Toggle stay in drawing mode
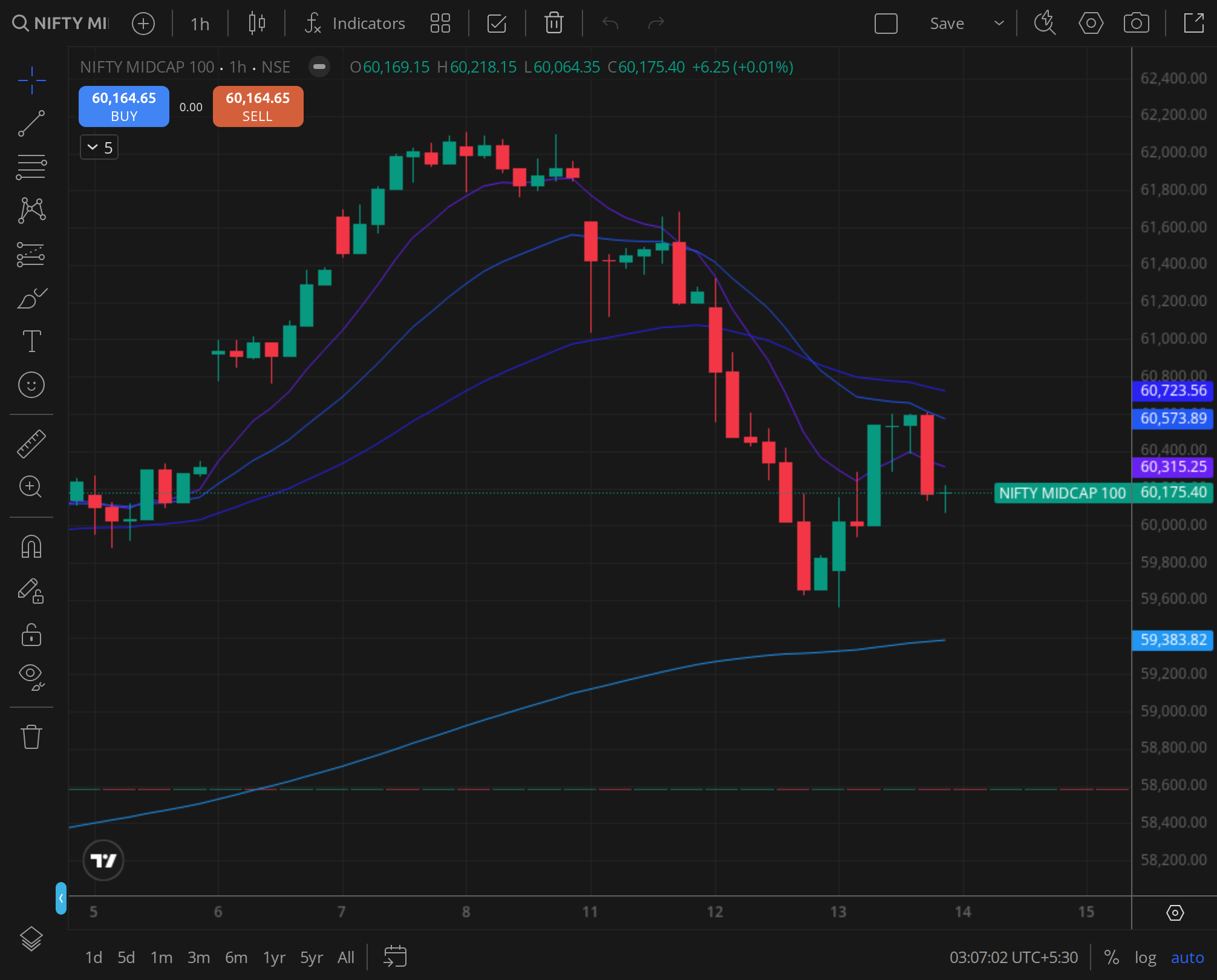 tap(31, 591)
